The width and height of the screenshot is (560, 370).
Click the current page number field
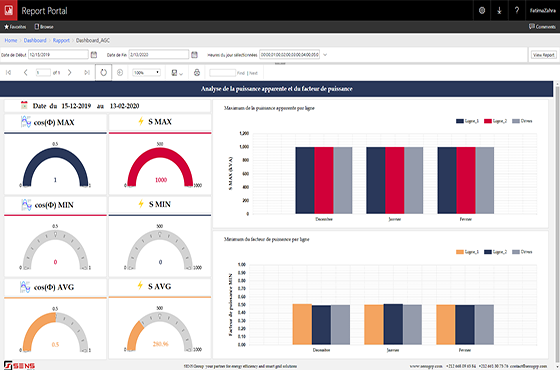point(43,72)
